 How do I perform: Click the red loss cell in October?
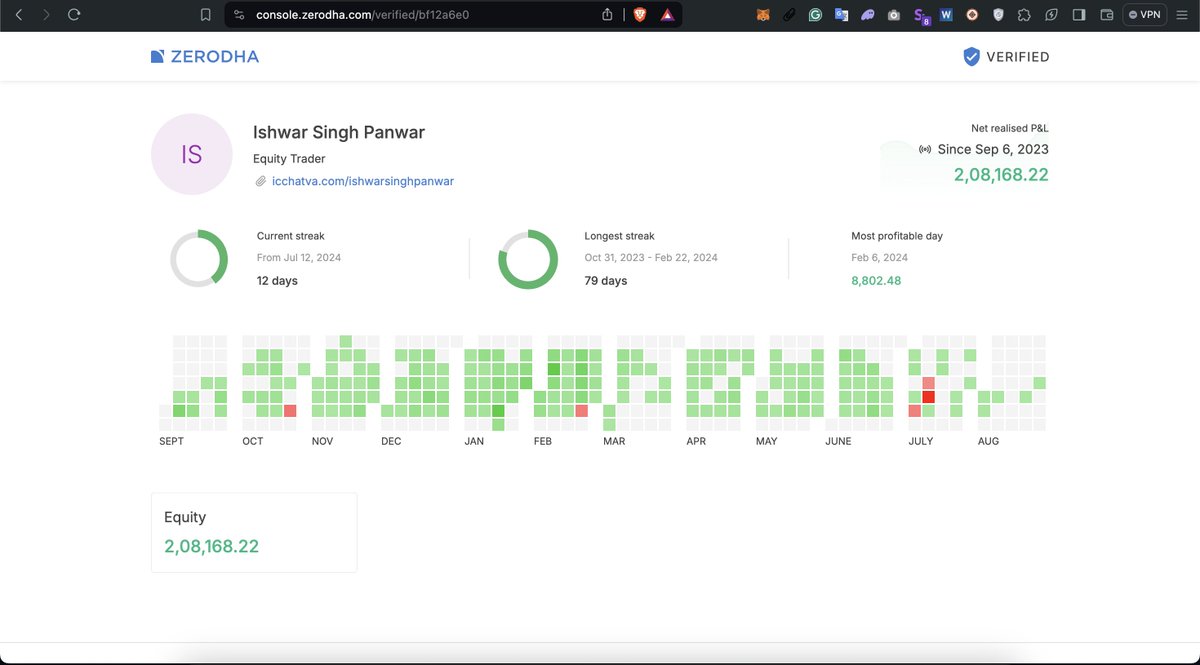[x=290, y=411]
